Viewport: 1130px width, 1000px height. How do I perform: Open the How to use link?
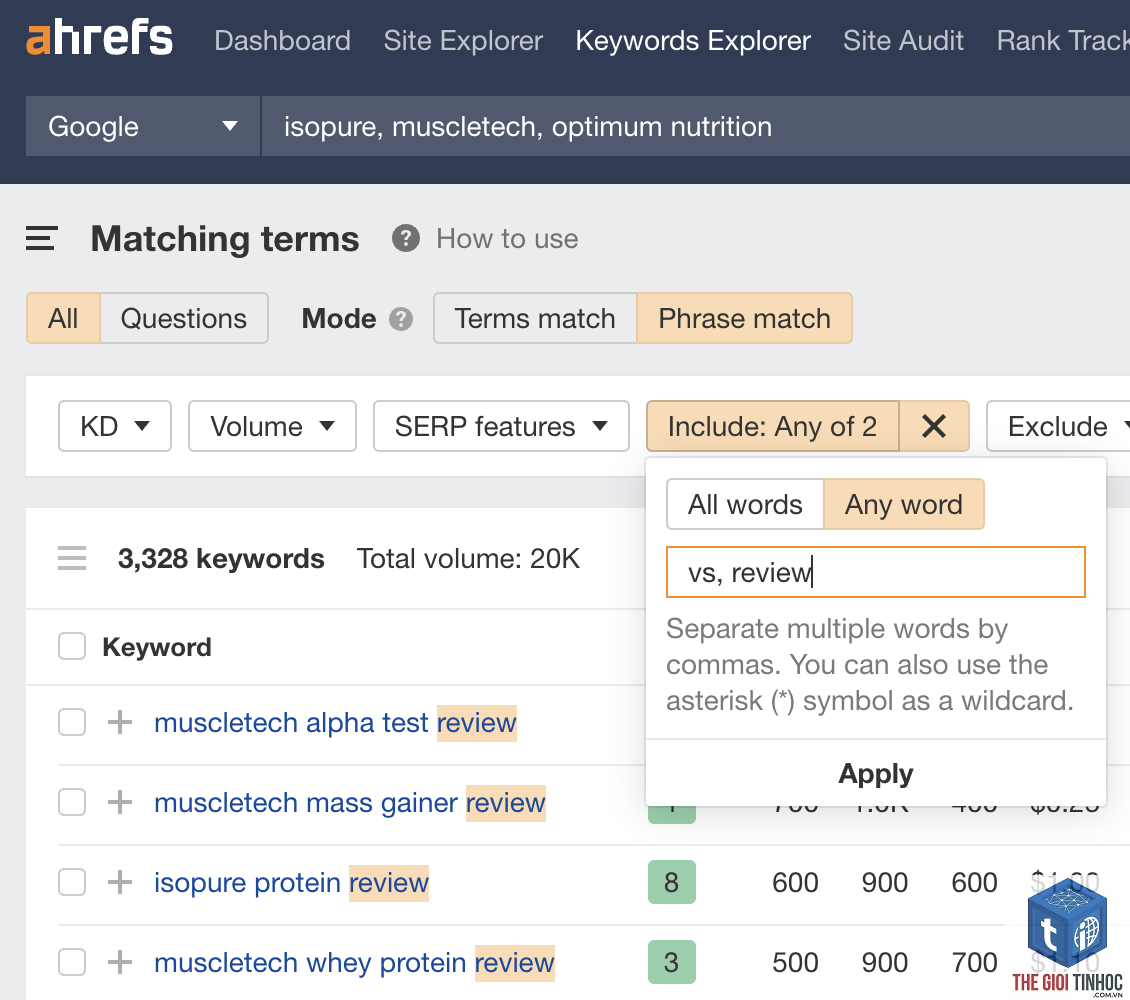pyautogui.click(x=507, y=238)
